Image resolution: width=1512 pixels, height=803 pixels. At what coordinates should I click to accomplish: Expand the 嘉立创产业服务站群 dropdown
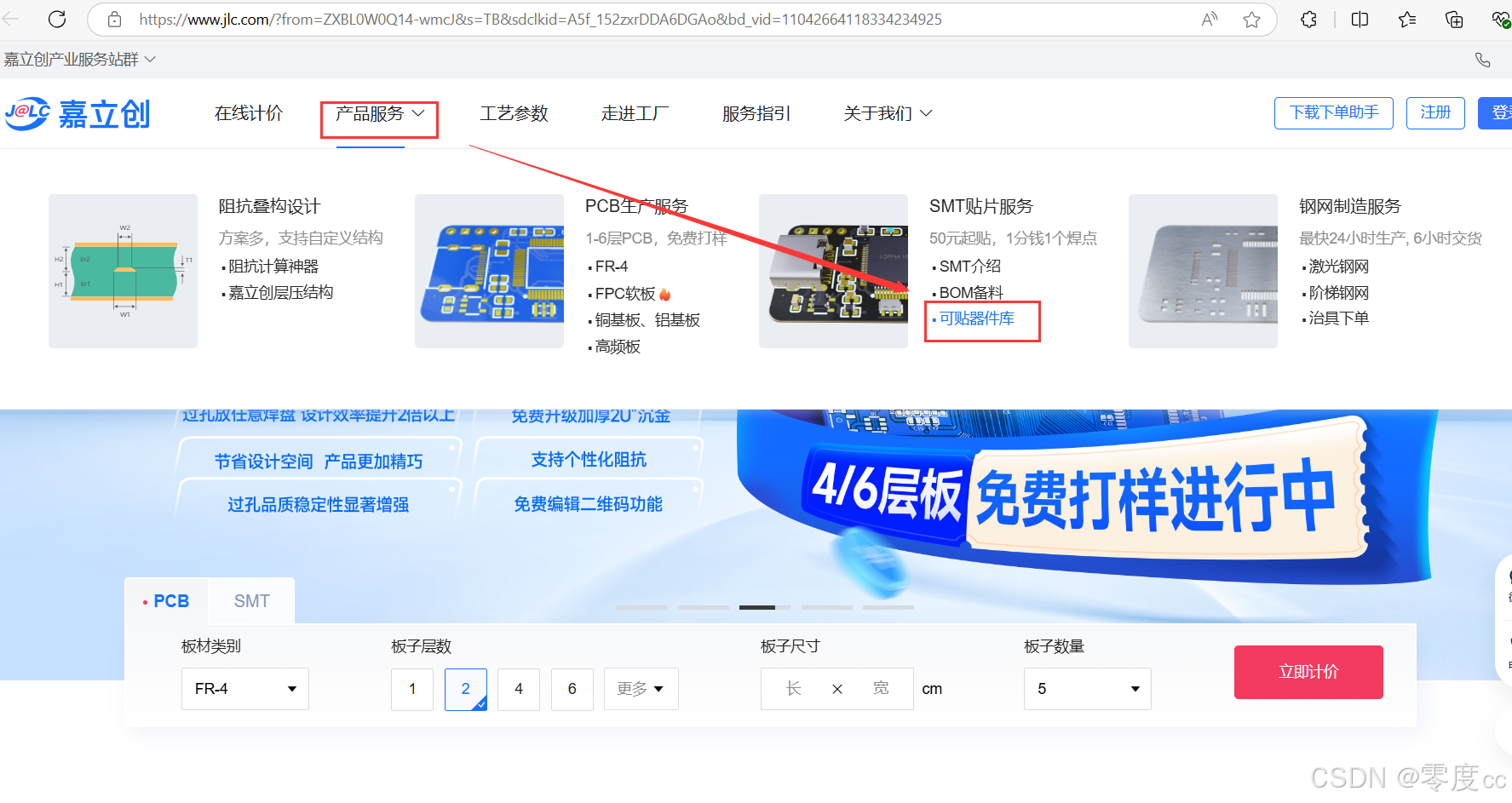80,60
